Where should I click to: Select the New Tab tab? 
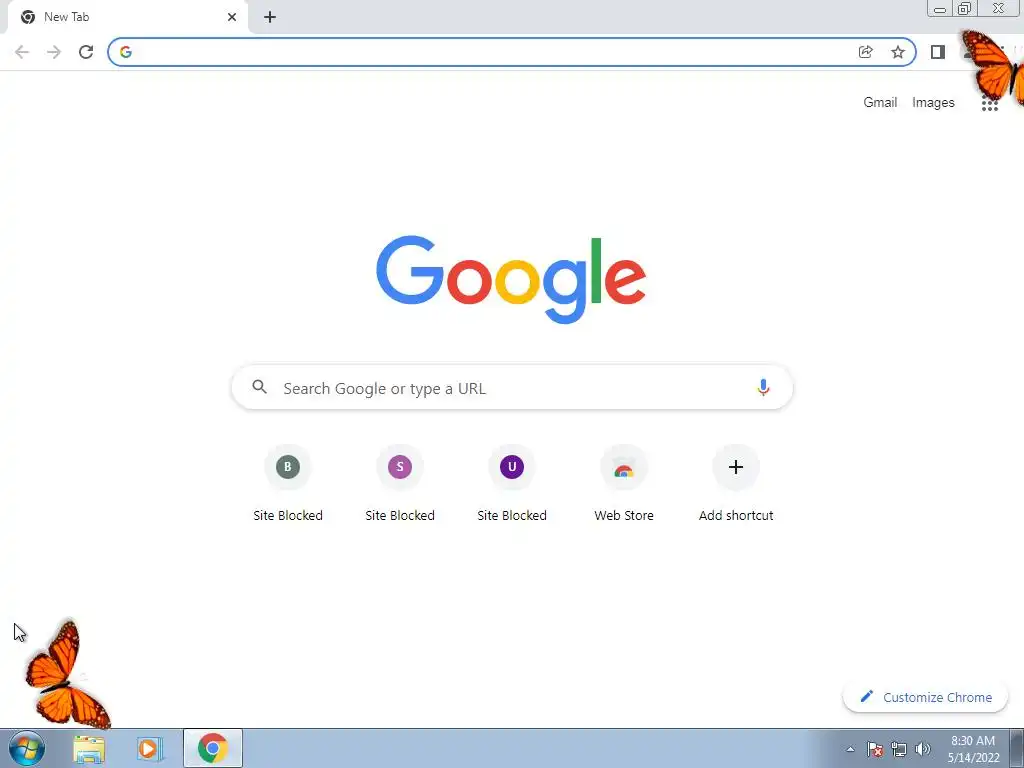(127, 17)
